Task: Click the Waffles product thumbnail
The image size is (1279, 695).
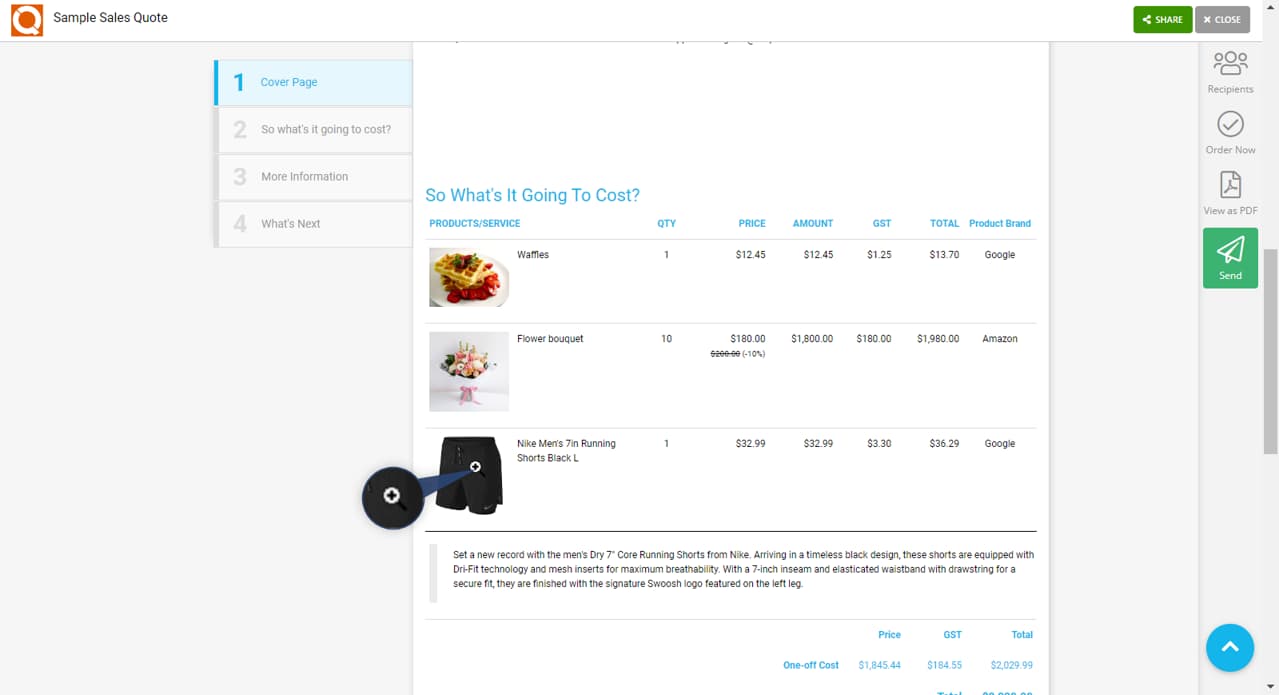Action: pos(468,277)
